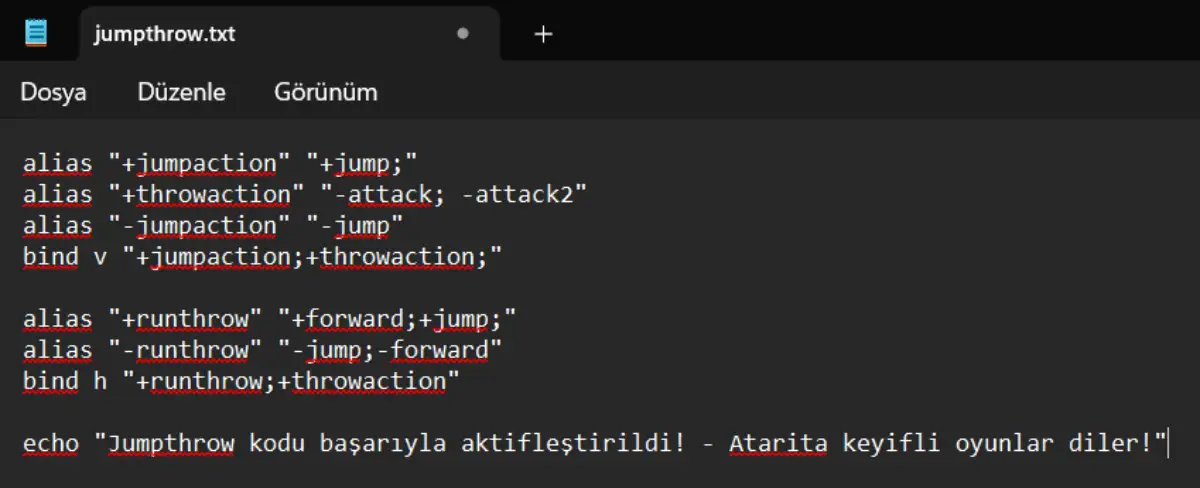Screen dimensions: 1200x488
Task: Click the empty line below "bind v" line
Action: (x=300, y=287)
